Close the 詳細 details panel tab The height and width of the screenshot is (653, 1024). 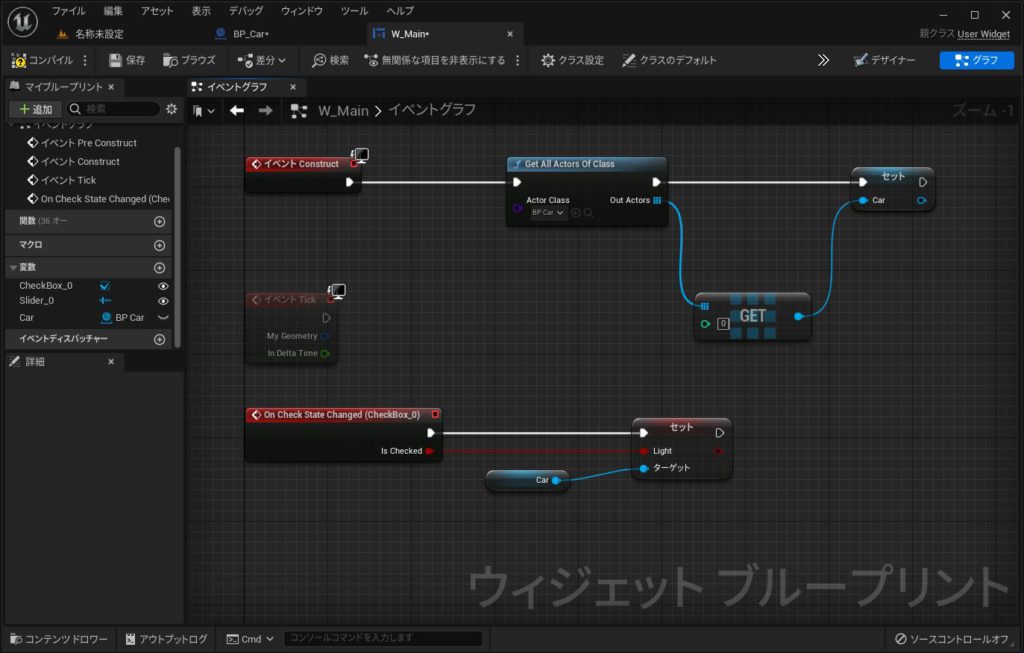(111, 362)
